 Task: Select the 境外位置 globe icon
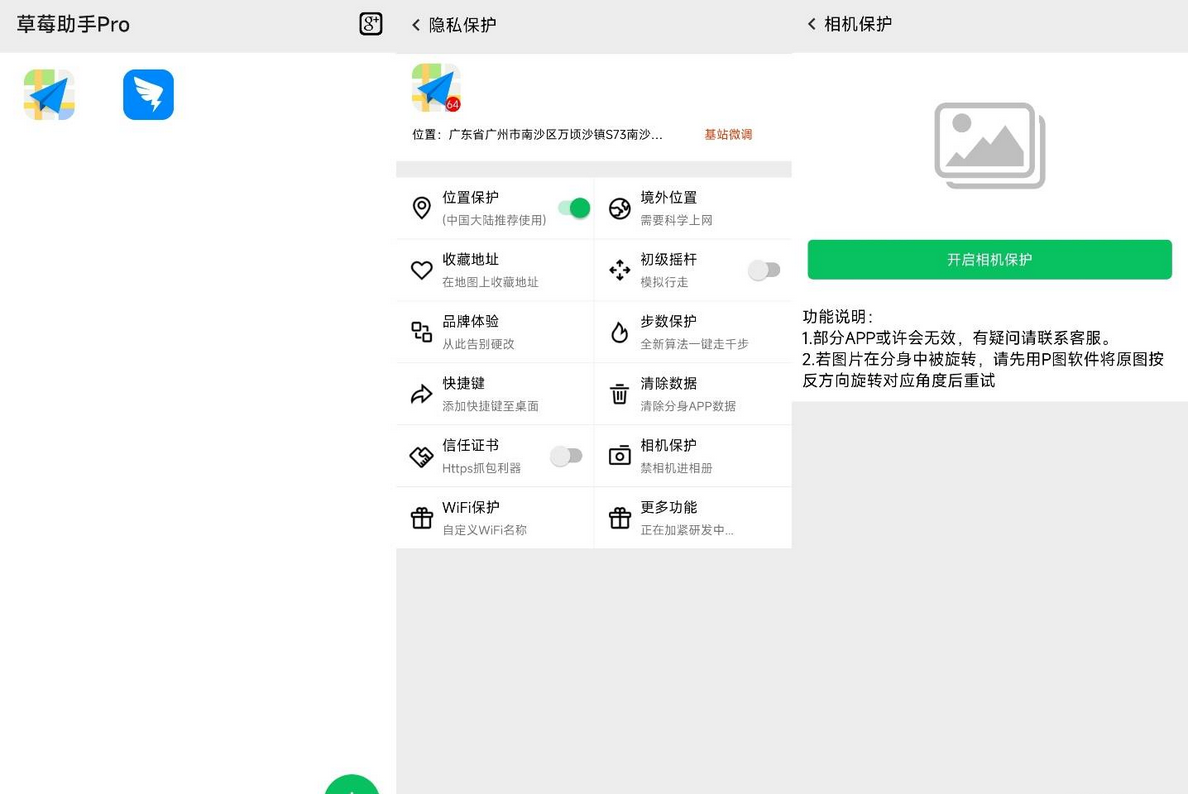[619, 207]
